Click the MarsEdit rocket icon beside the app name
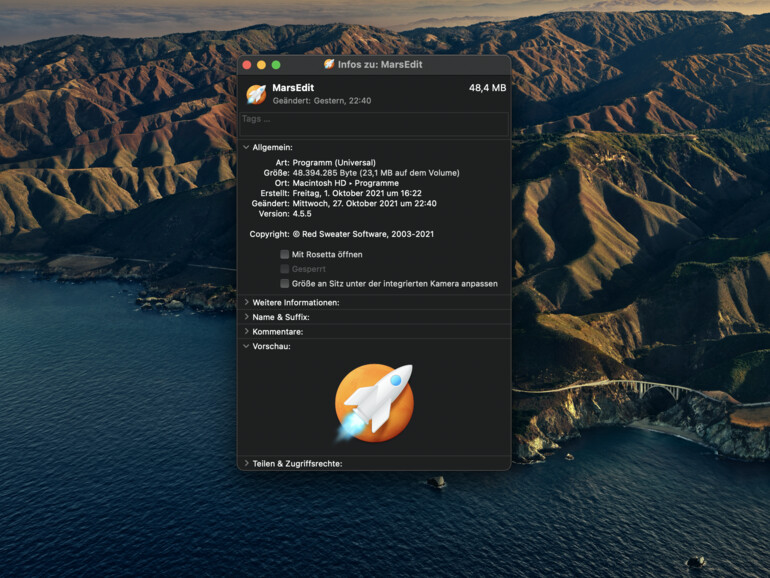This screenshot has width=770, height=578. tap(256, 94)
